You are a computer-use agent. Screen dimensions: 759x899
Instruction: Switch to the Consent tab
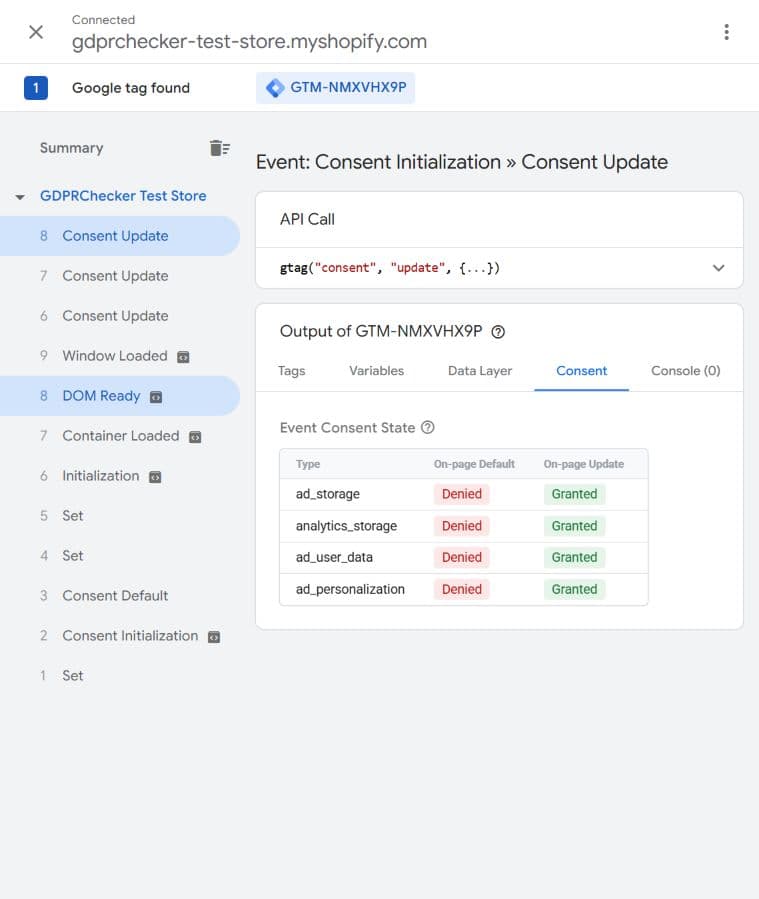[581, 371]
